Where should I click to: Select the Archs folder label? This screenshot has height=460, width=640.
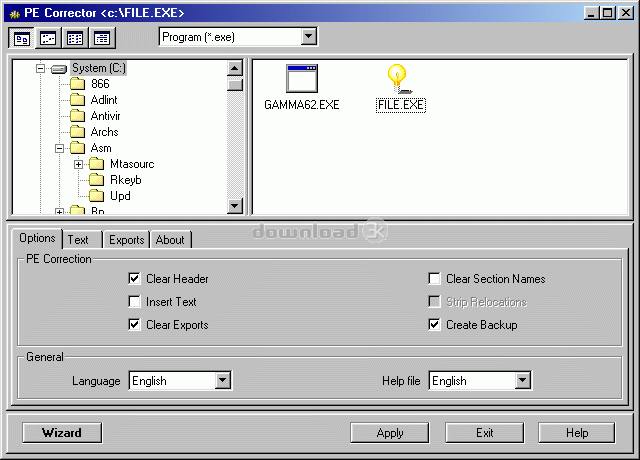104,132
